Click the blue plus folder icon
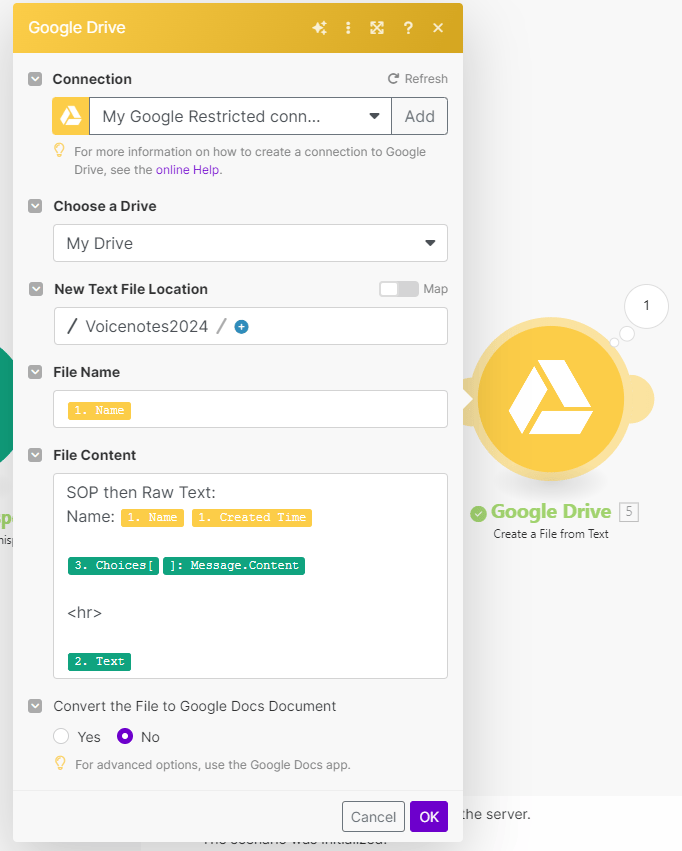682x851 pixels. (x=241, y=327)
